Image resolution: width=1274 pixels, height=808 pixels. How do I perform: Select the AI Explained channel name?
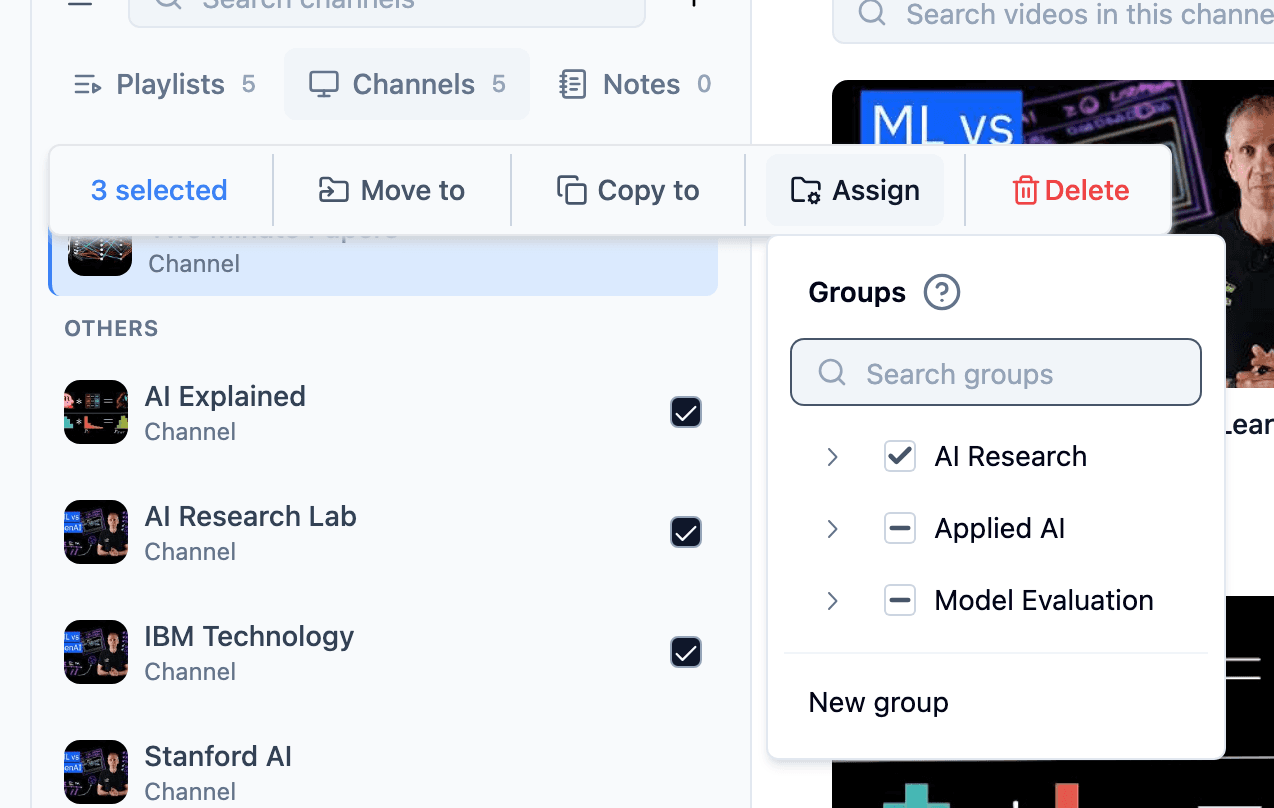pyautogui.click(x=225, y=396)
